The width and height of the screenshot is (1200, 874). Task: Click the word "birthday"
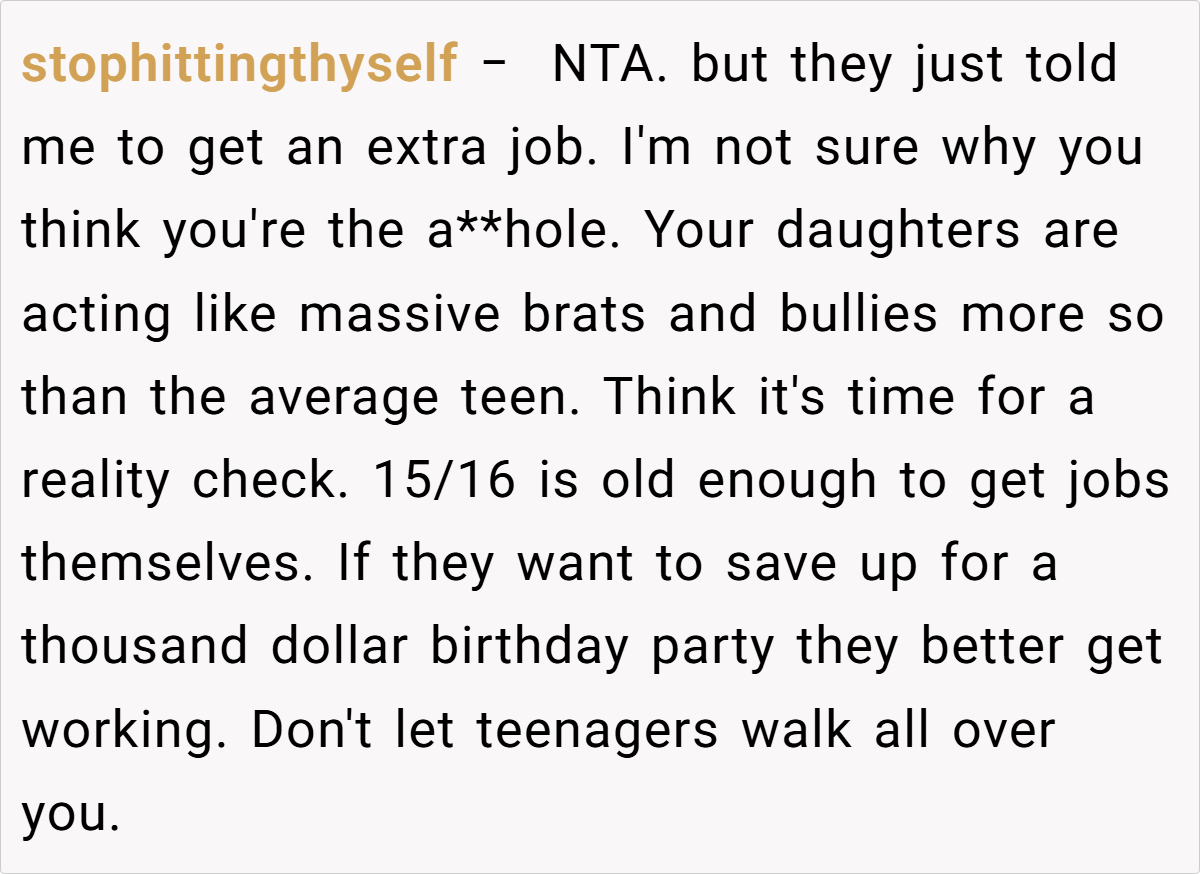click(x=530, y=647)
